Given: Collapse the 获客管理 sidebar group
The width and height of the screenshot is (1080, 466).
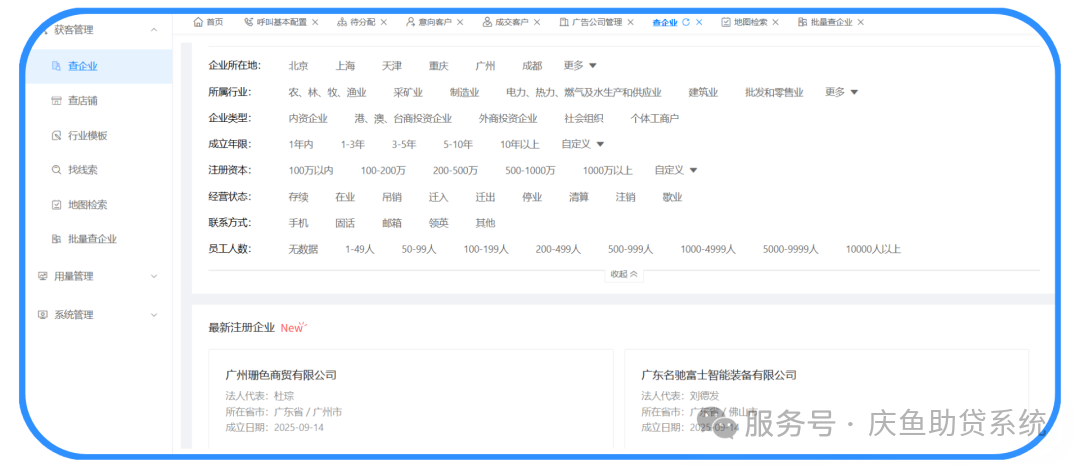Looking at the screenshot, I should click(154, 30).
